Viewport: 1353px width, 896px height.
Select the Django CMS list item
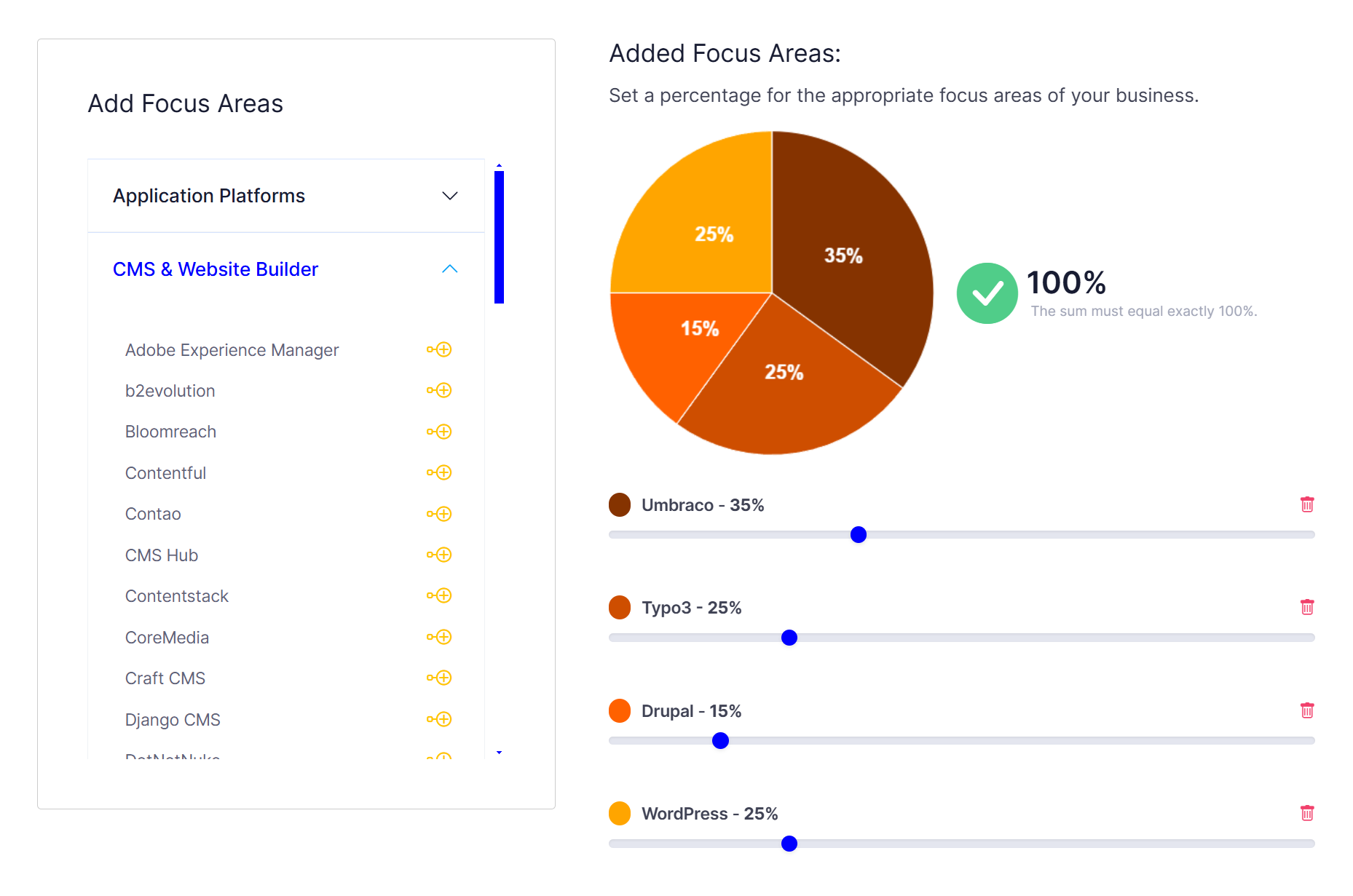tap(173, 720)
